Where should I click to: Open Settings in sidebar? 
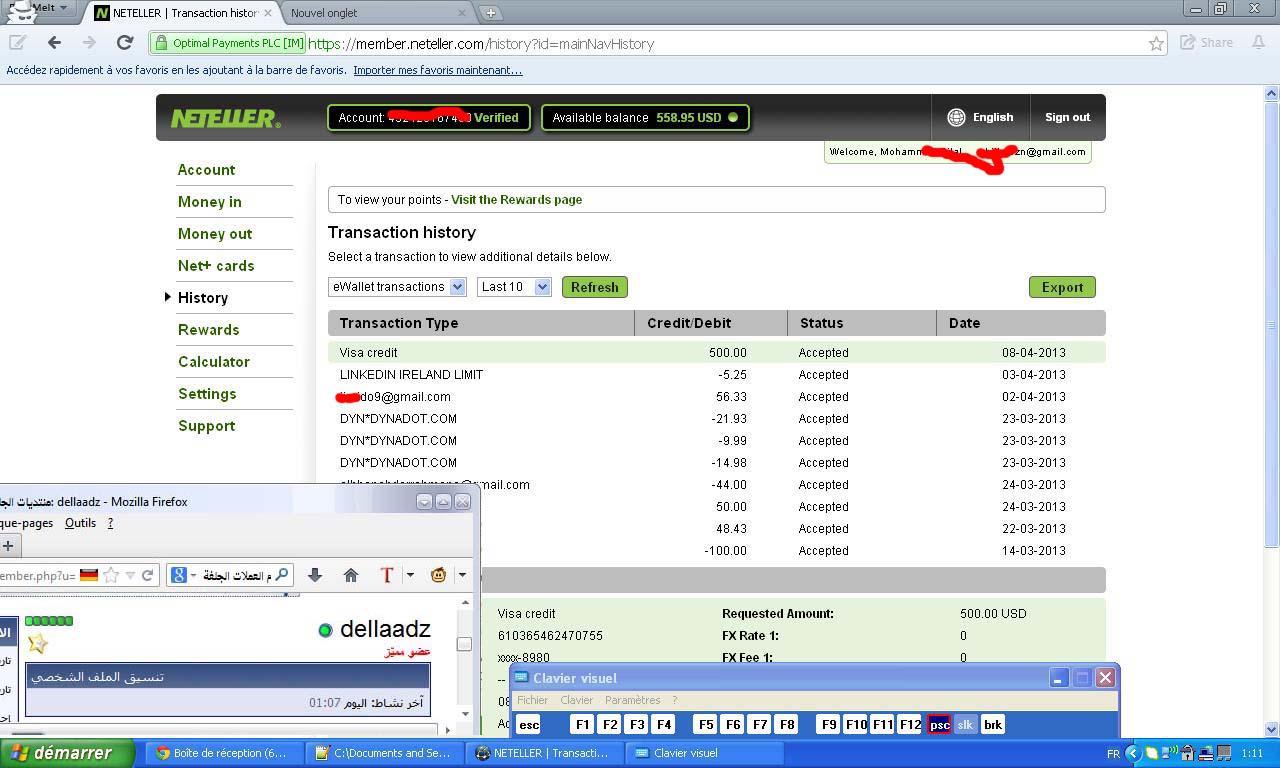207,394
